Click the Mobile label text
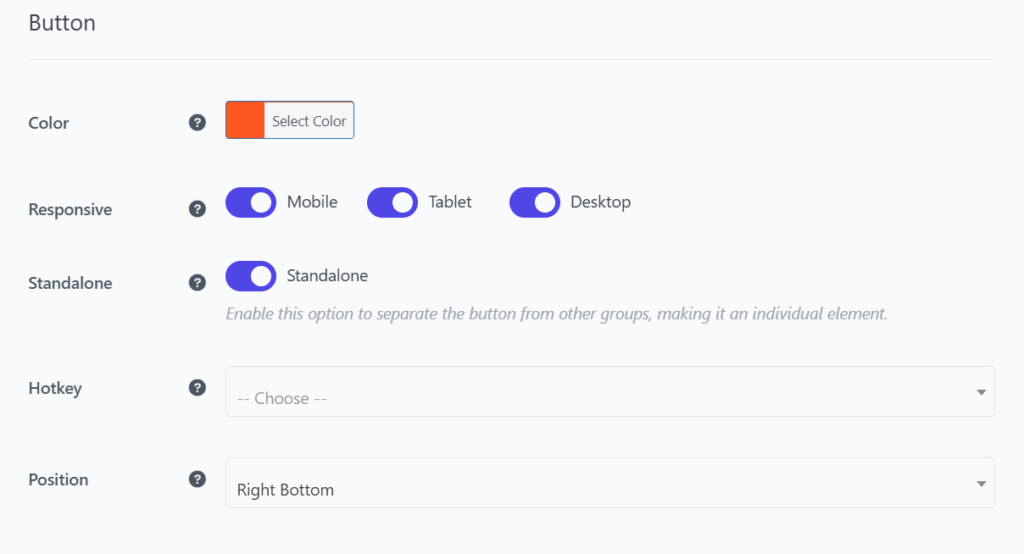 tap(312, 202)
